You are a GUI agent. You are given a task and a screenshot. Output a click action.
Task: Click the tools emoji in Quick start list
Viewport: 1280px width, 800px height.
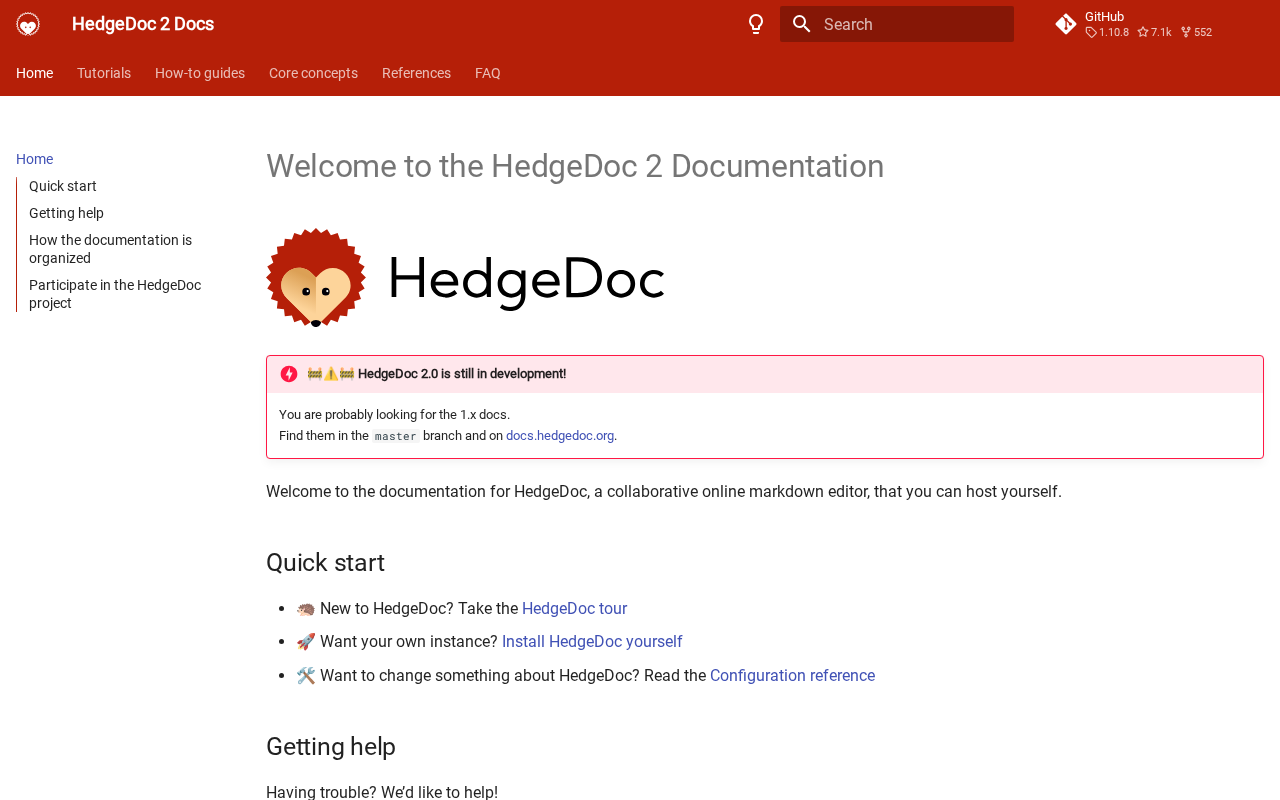pyautogui.click(x=306, y=676)
